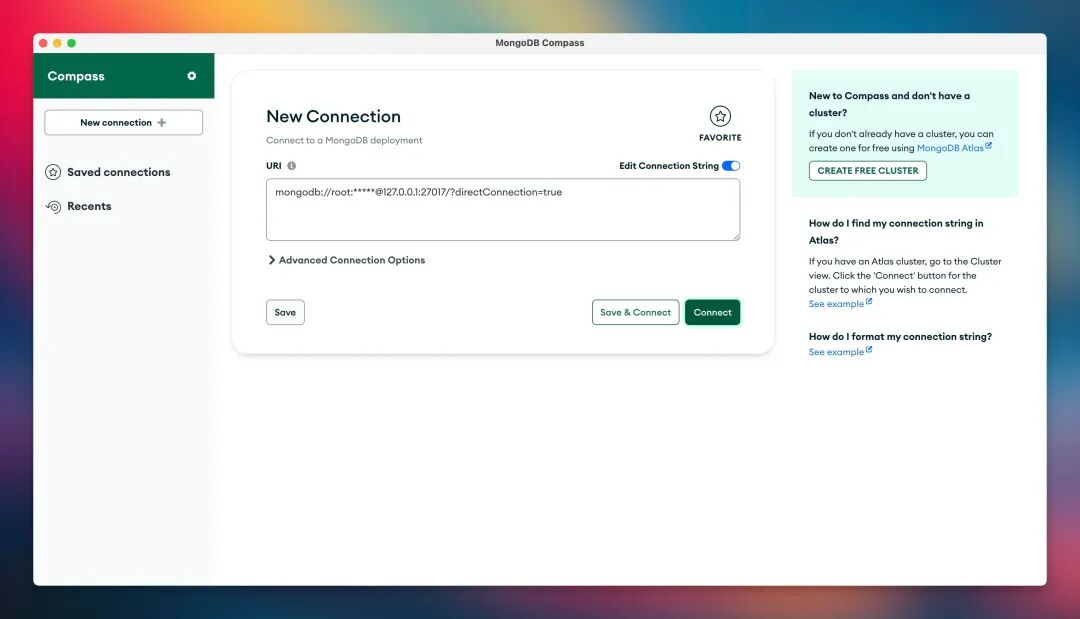Click the New Connection heading

point(333,116)
